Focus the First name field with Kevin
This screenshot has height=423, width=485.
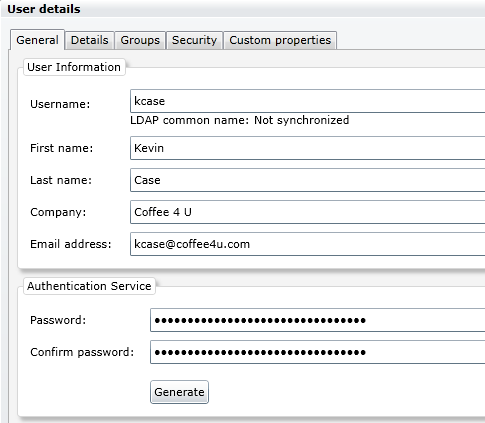[307, 148]
